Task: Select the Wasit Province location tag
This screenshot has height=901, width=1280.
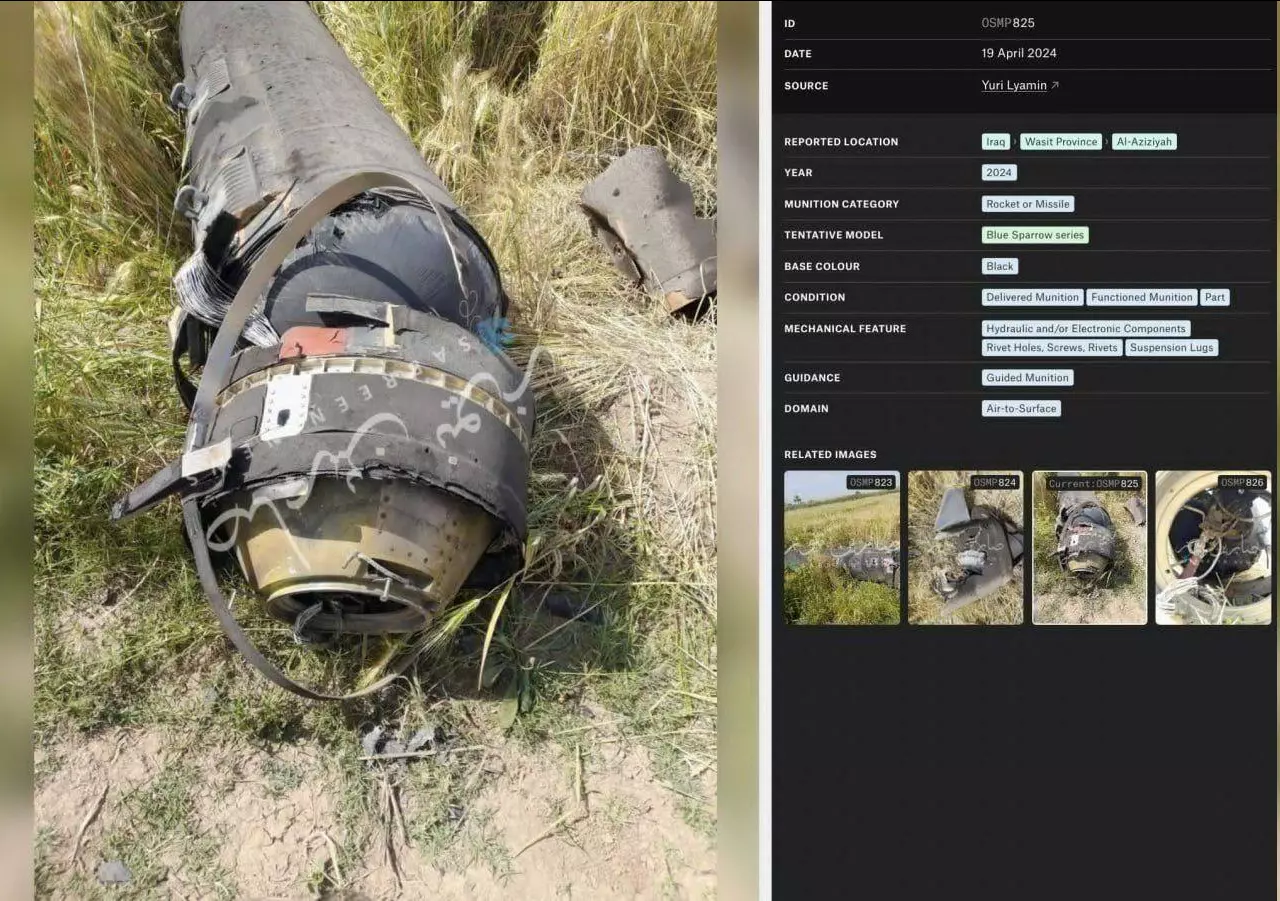Action: [1061, 142]
